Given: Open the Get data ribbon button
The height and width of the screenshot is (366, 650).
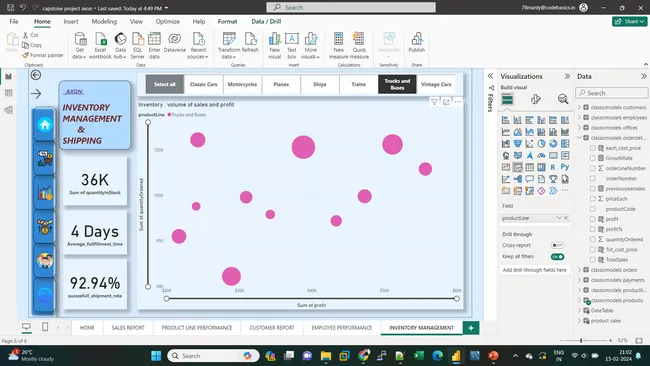Looking at the screenshot, I should pos(79,46).
